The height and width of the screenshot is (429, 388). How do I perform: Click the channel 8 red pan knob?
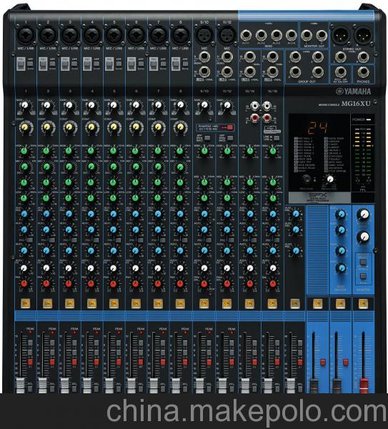click(180, 284)
